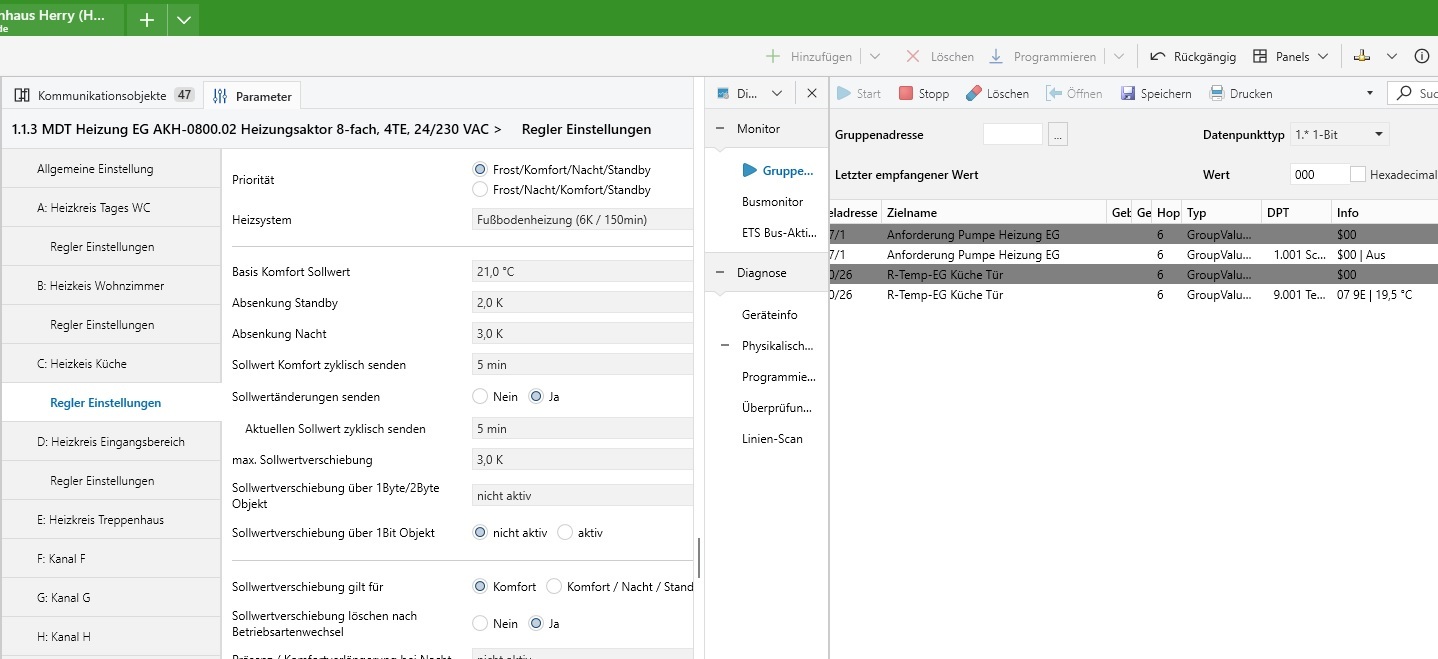Collapse the Monitor section

(720, 129)
